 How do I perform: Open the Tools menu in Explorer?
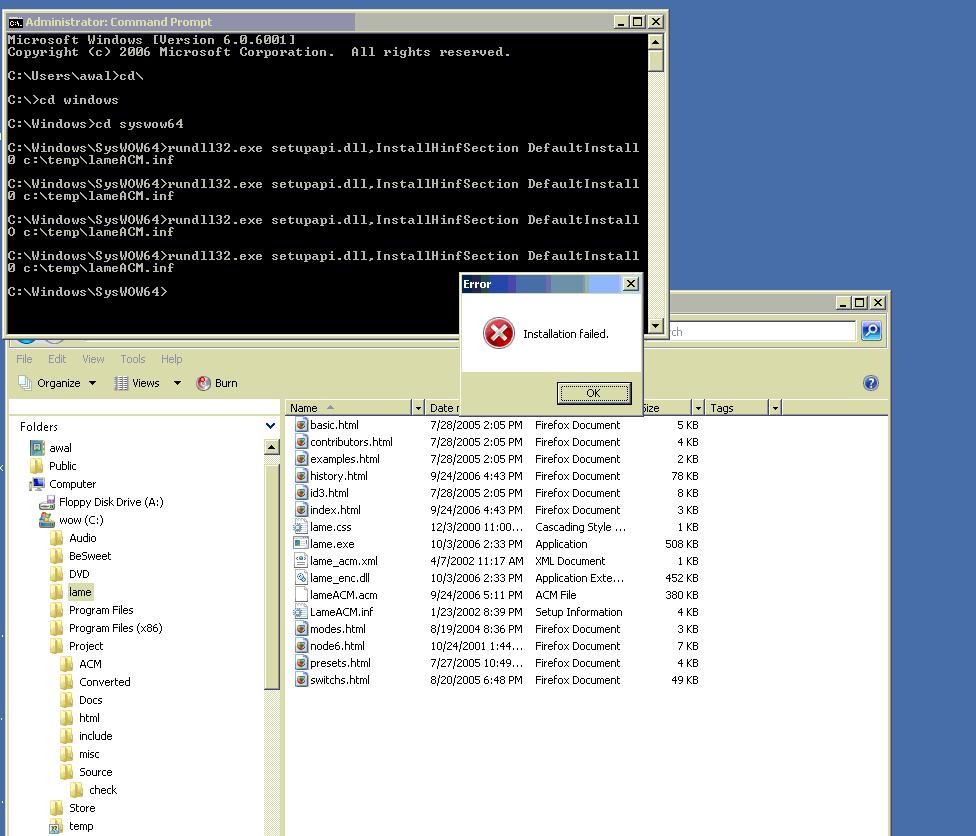(133, 359)
